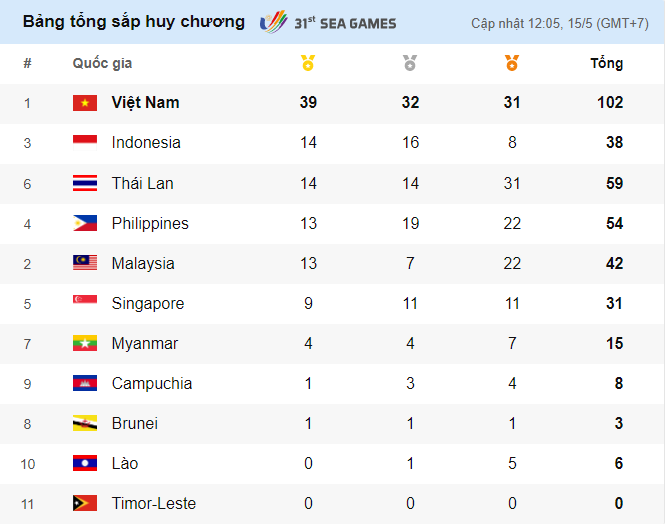
Task: Open the Việt Nam country link
Action: (x=146, y=103)
